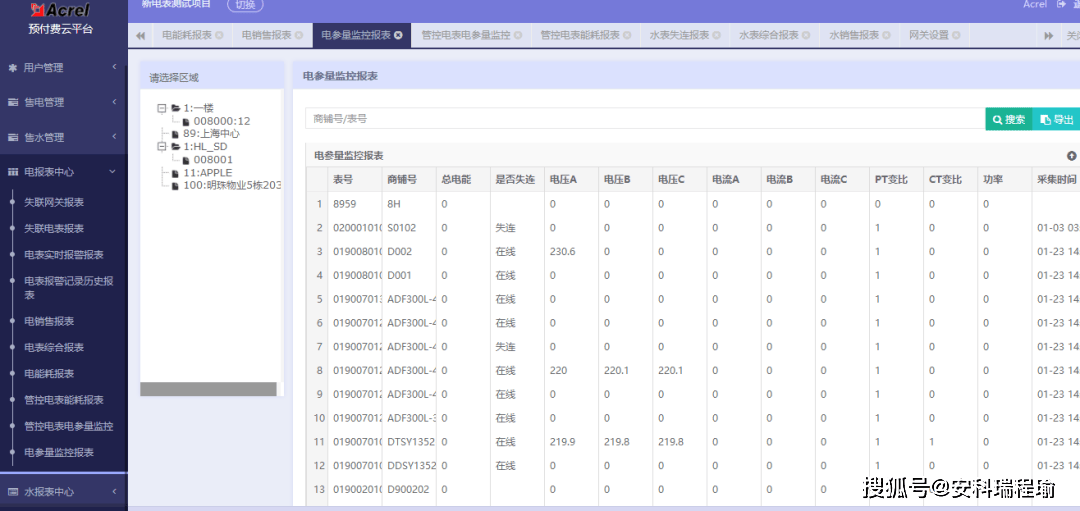Click the 售电管理 sidebar icon
Image resolution: width=1080 pixels, height=511 pixels.
(12, 102)
